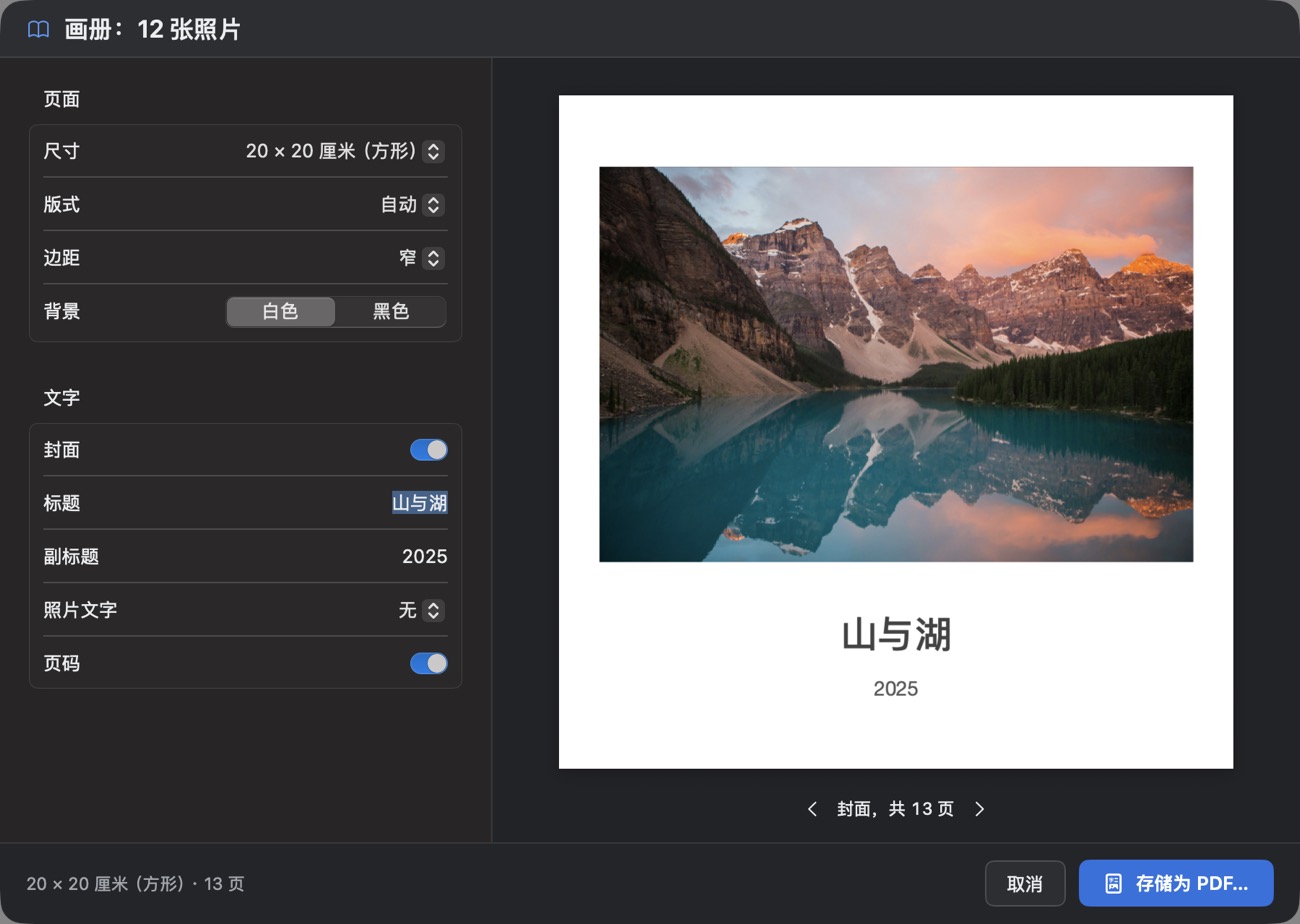Click the 文字 section heading

pos(62,397)
